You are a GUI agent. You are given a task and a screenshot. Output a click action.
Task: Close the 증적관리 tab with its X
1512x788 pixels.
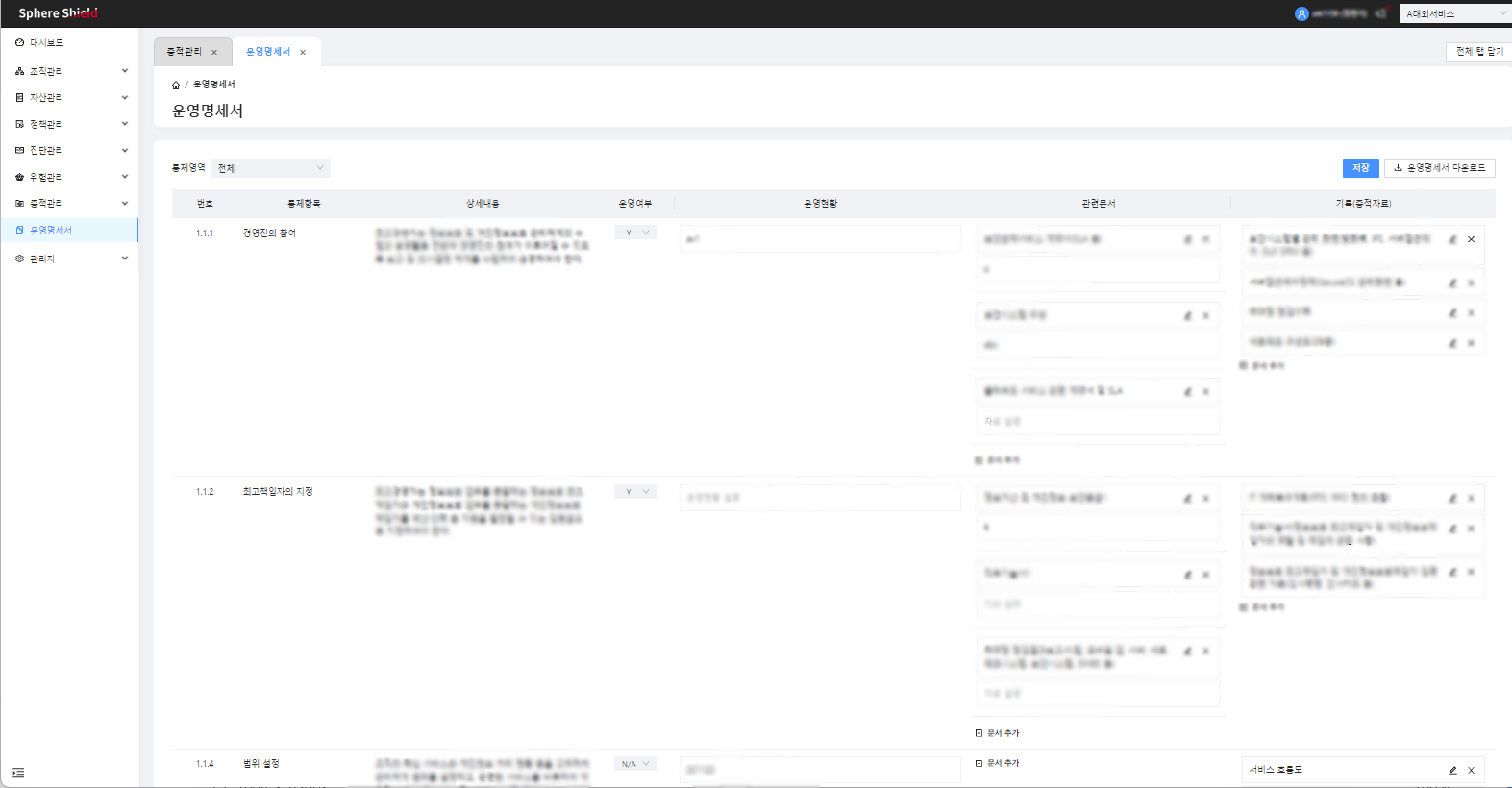214,53
